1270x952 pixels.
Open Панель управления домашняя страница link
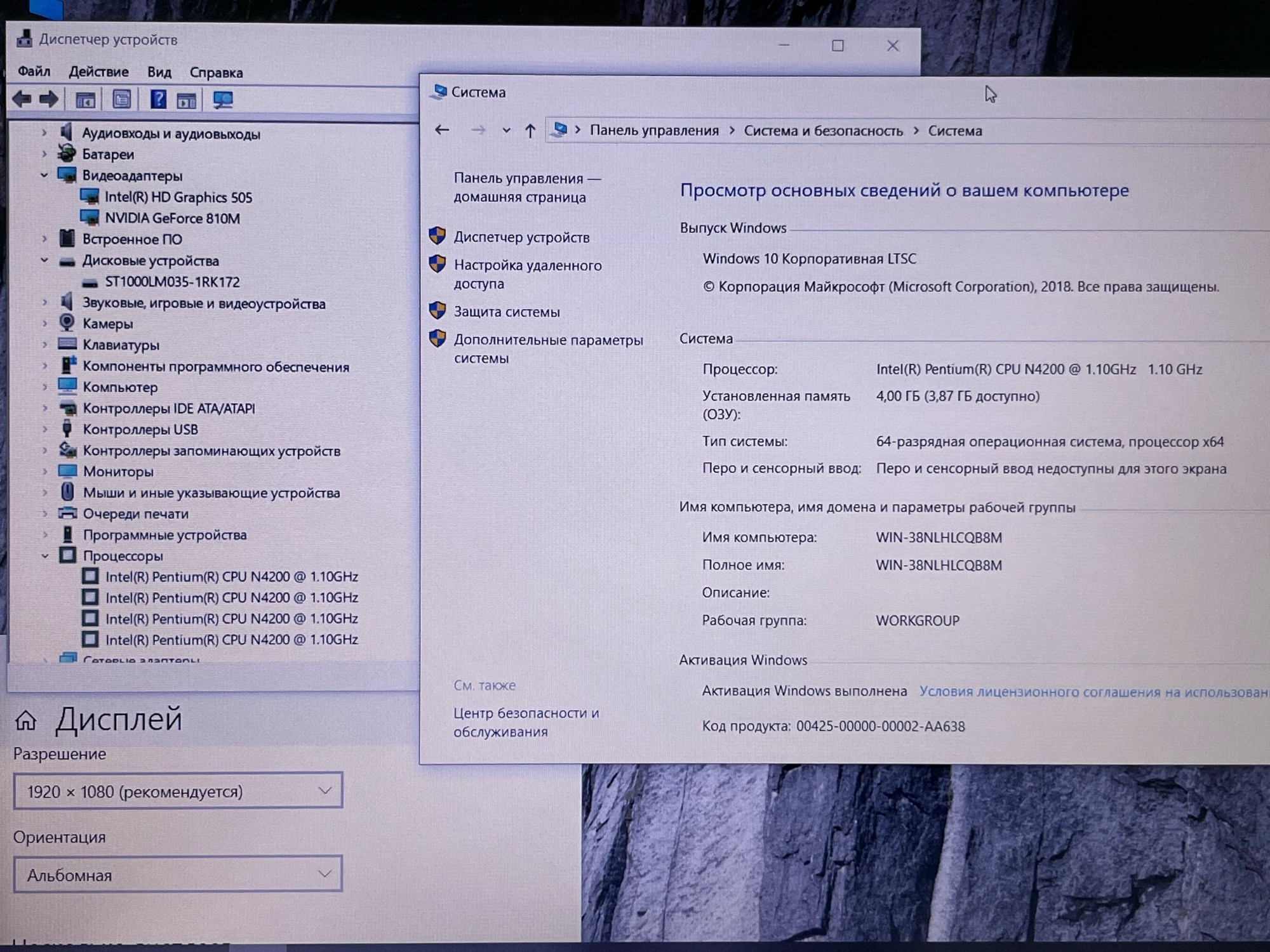527,188
